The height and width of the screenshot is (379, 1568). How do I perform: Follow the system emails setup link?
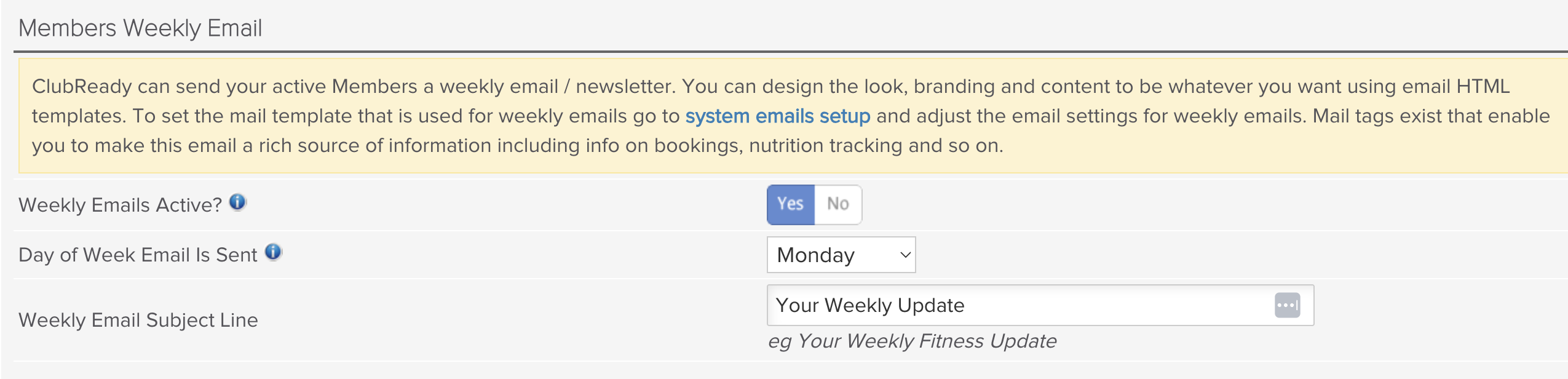777,116
